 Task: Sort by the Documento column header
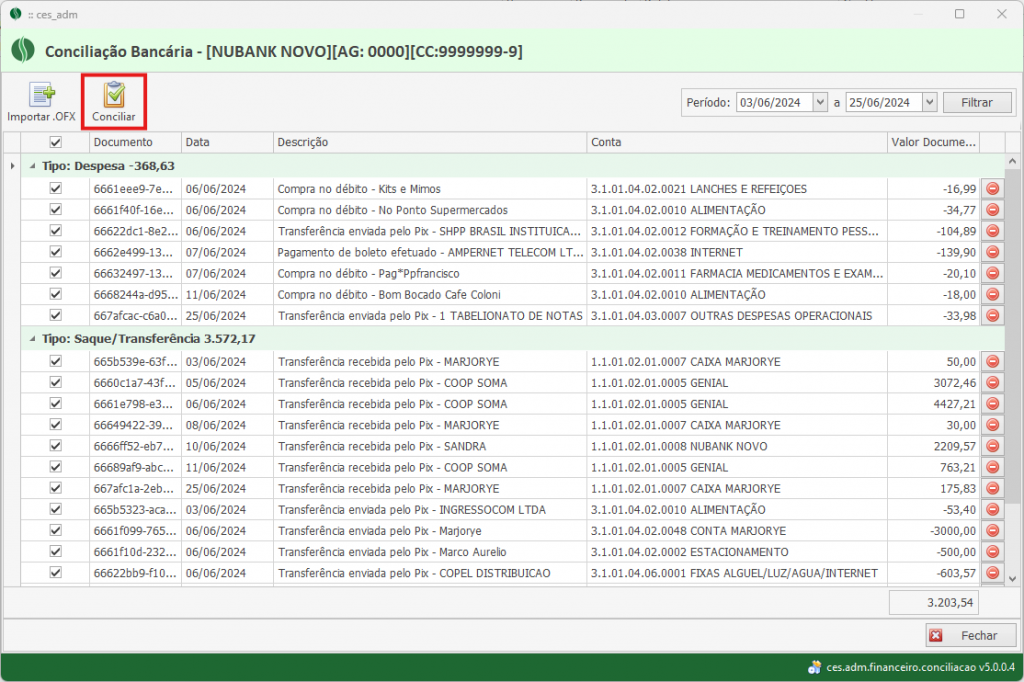(135, 142)
